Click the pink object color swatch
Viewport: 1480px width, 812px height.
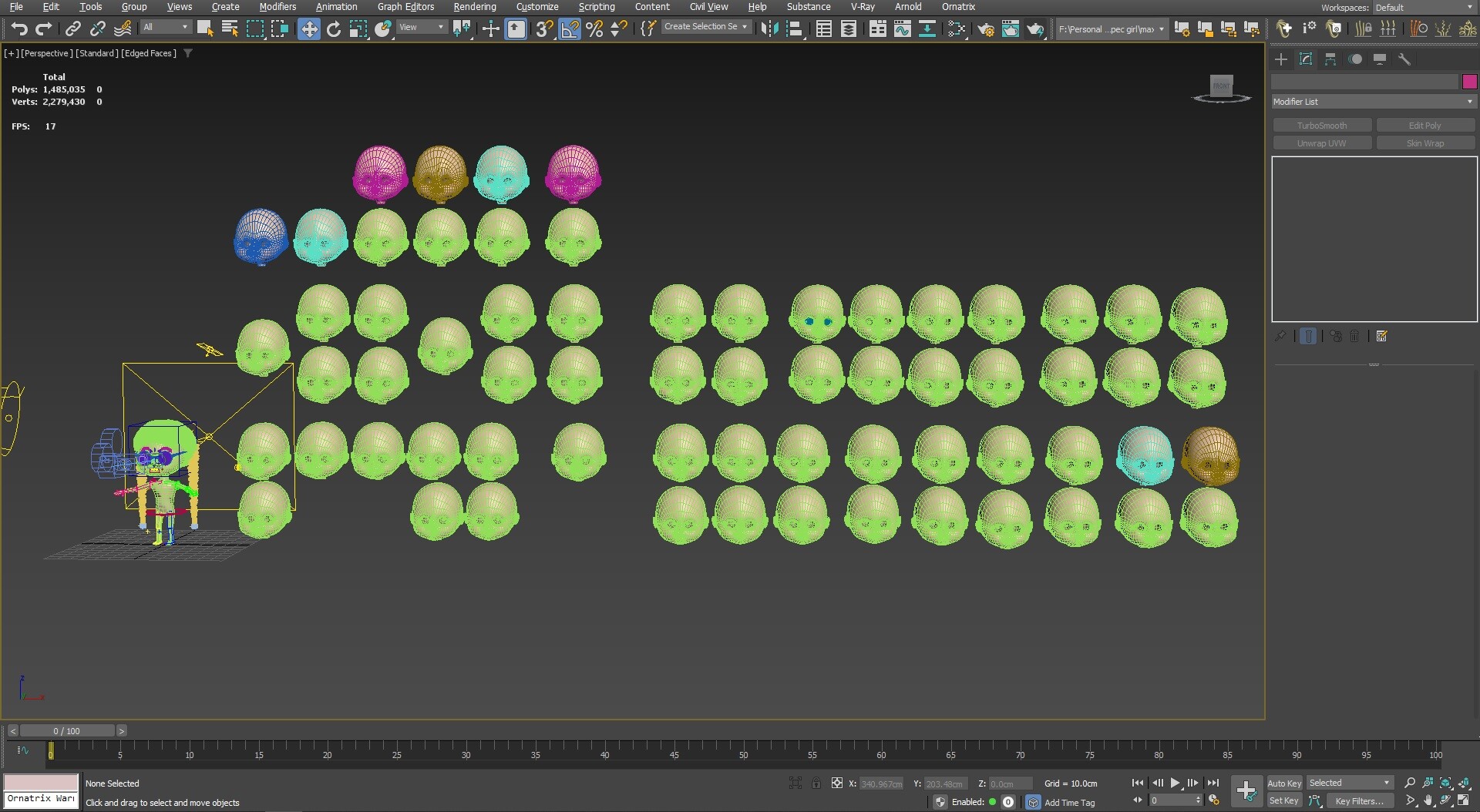point(1469,82)
